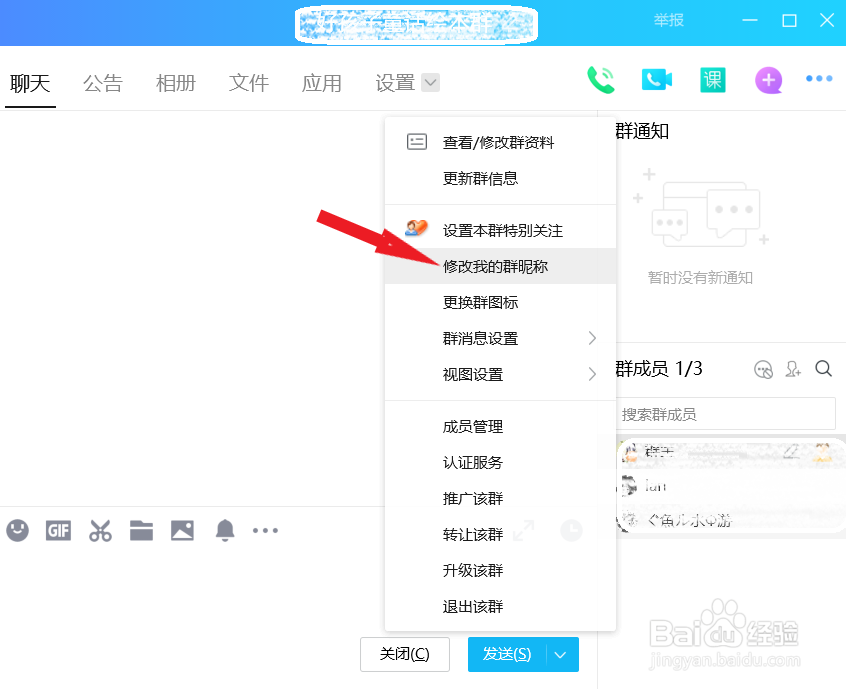Click the purple add-member plus icon
Image resolution: width=846 pixels, height=689 pixels.
click(768, 80)
